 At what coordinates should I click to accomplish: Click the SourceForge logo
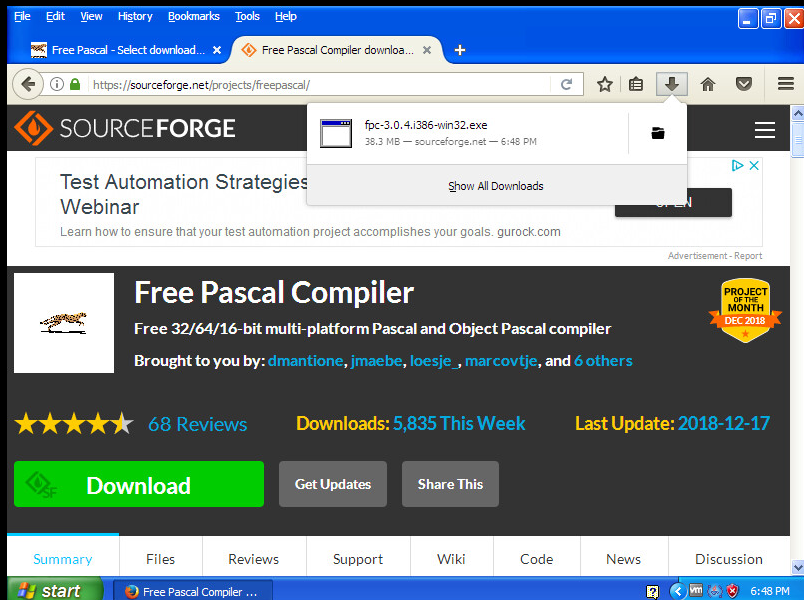click(x=125, y=128)
